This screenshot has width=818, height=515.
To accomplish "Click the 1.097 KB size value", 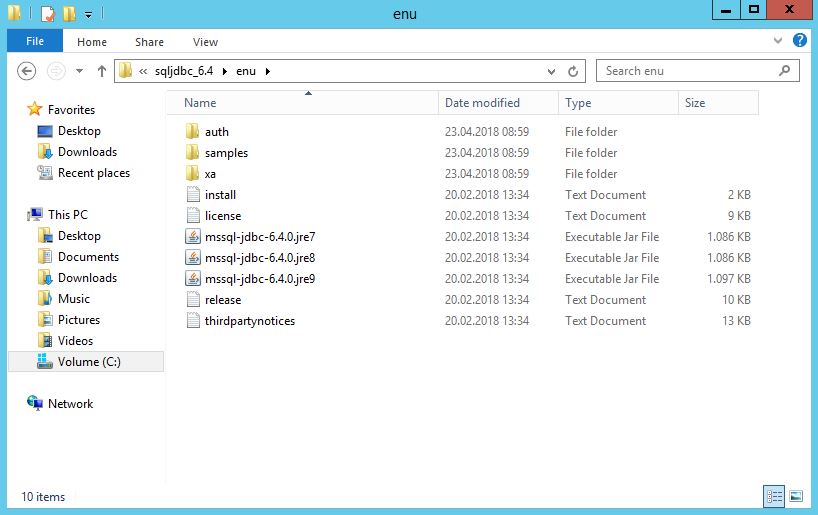I will (728, 279).
